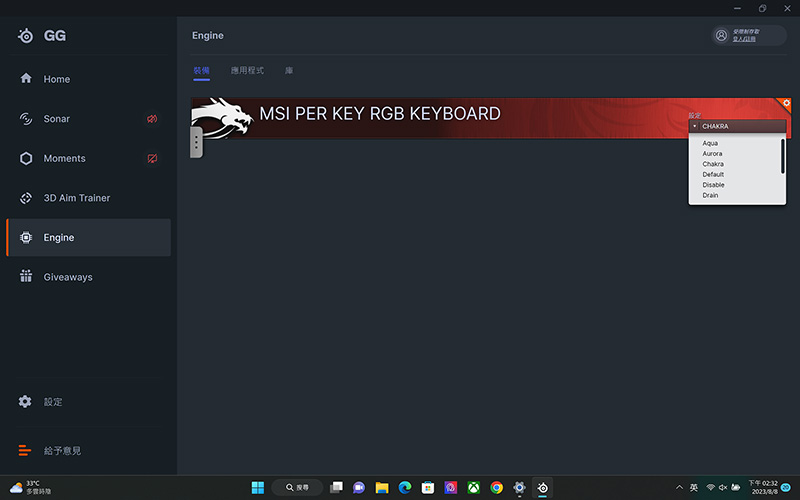Click the 英 input language indicator
The height and width of the screenshot is (500, 800).
694,487
